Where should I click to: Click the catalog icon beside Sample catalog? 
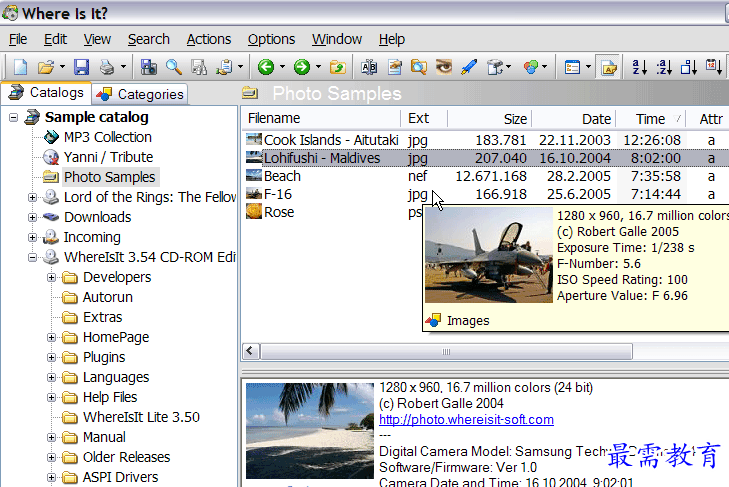tap(32, 117)
